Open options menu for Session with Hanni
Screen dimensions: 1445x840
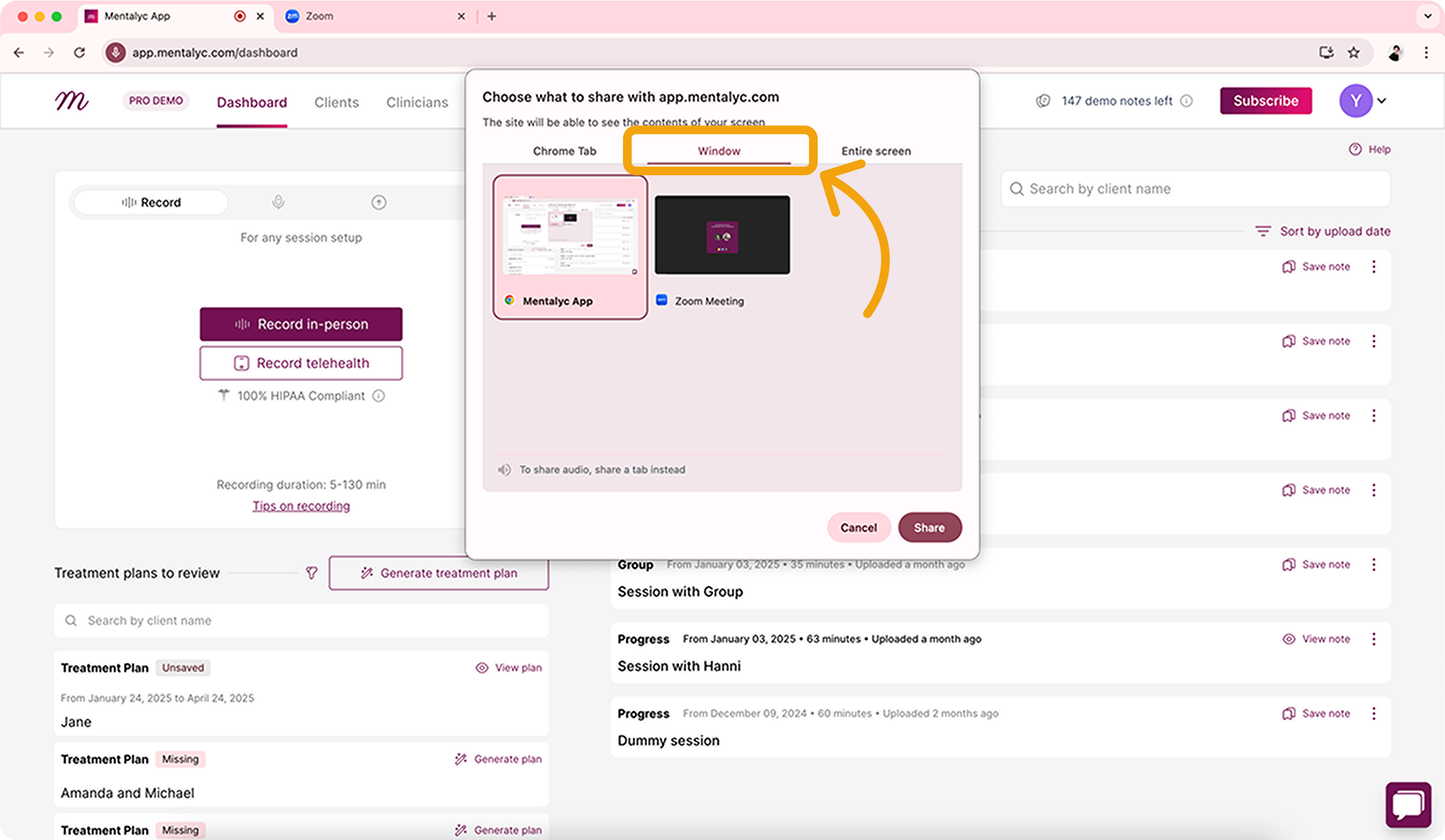1374,639
